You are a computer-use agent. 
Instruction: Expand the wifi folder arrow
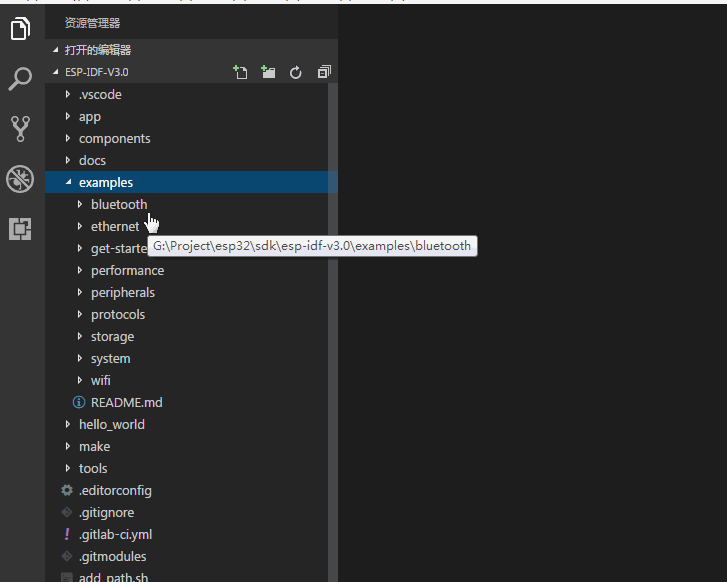80,380
